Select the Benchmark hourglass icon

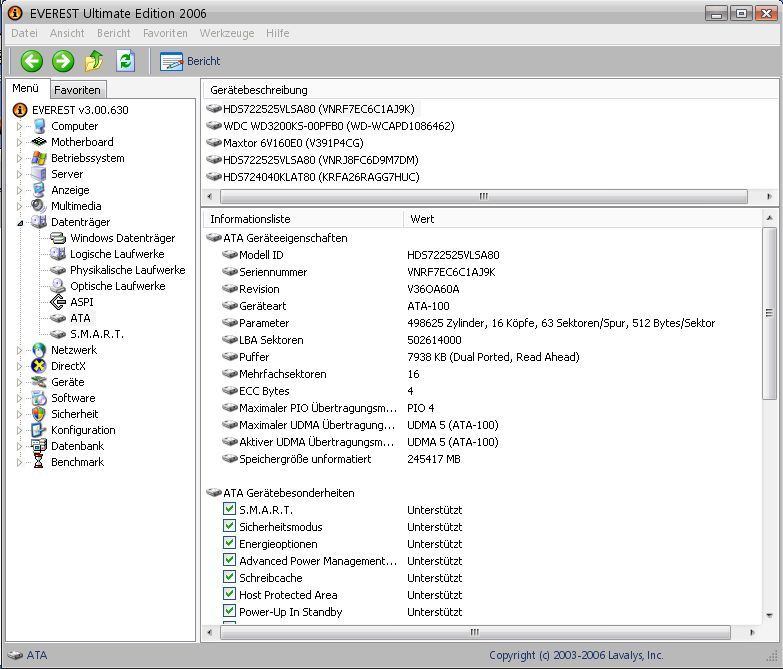coord(39,462)
